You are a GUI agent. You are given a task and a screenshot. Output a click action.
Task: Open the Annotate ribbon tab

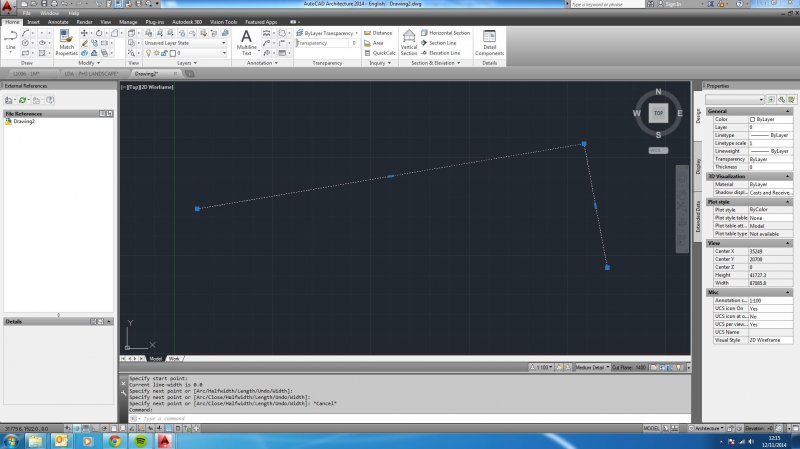click(58, 22)
